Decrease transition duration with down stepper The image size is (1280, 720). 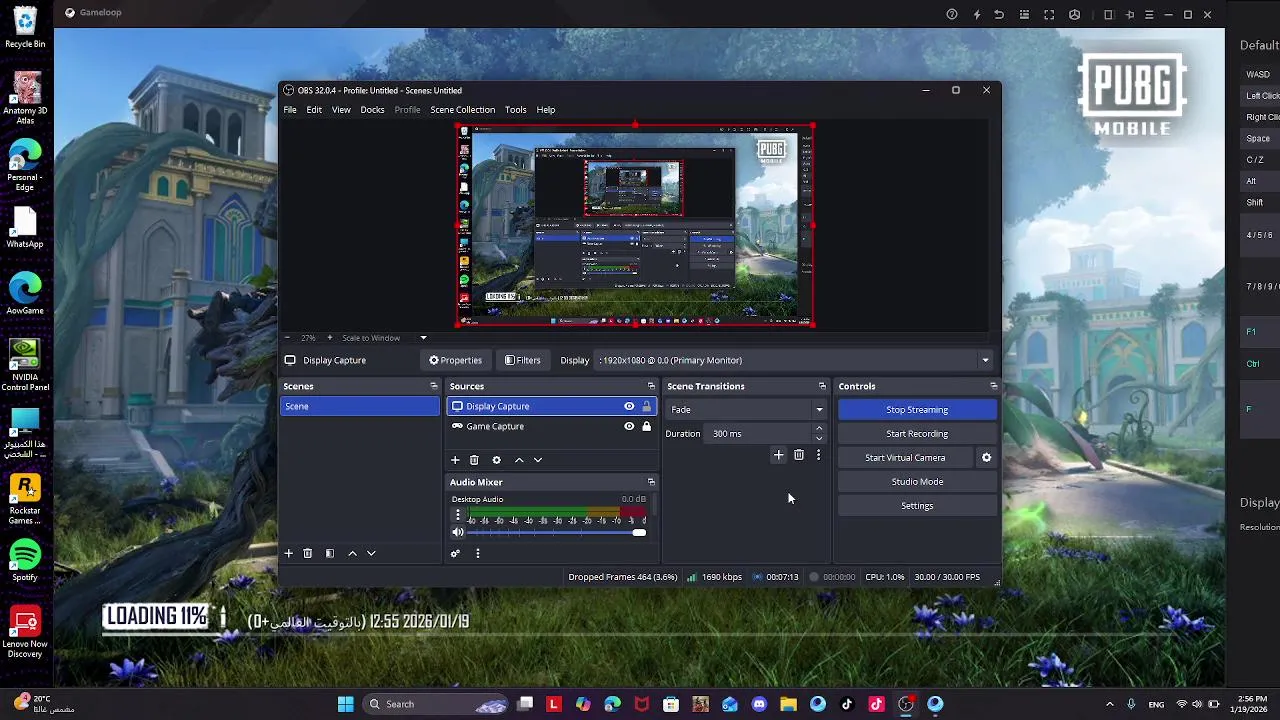tap(819, 438)
